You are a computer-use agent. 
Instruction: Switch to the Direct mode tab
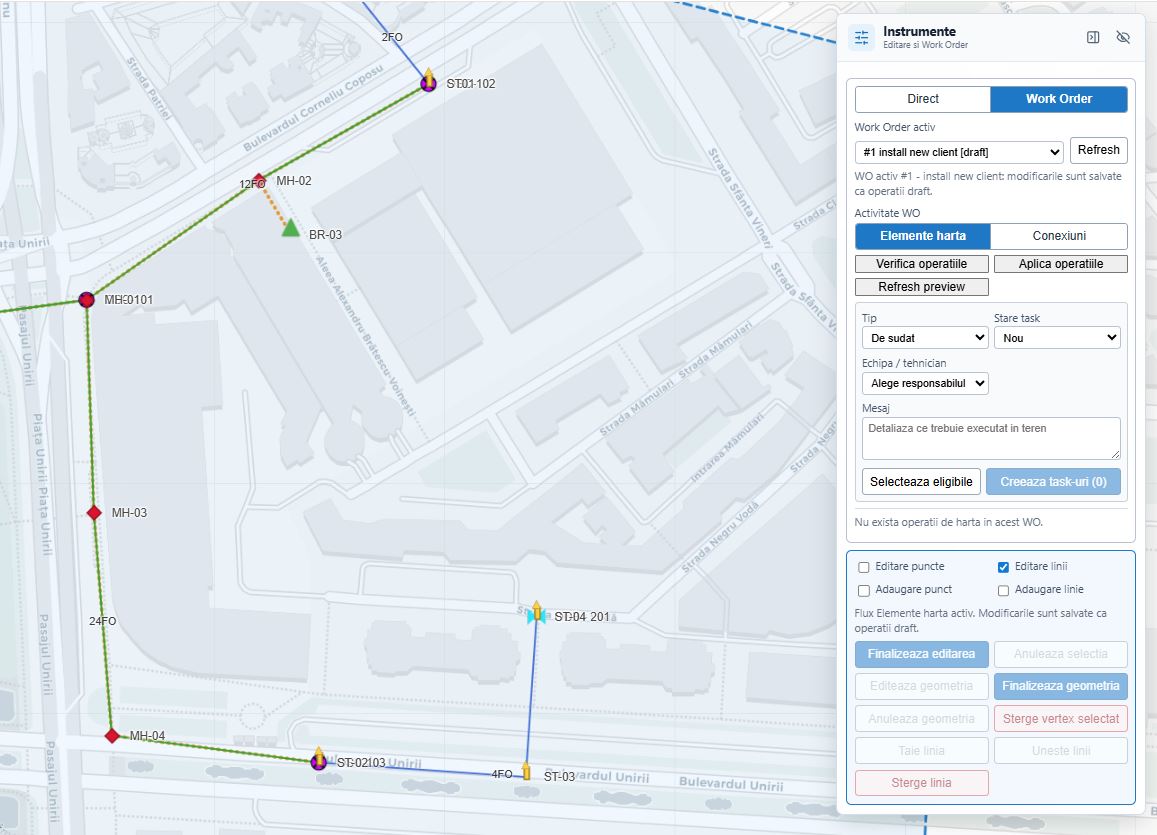[923, 99]
